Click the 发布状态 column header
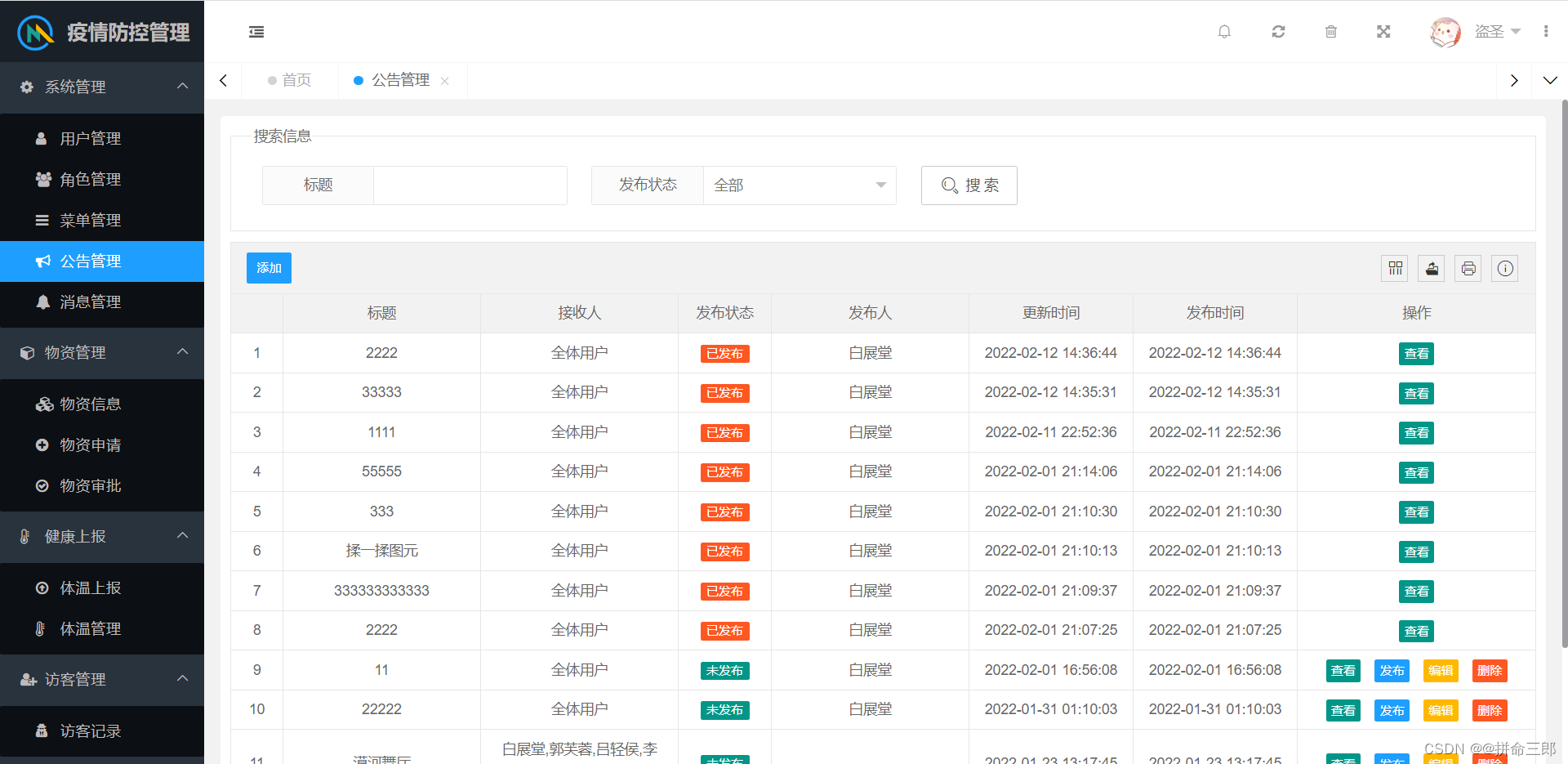 pyautogui.click(x=724, y=313)
